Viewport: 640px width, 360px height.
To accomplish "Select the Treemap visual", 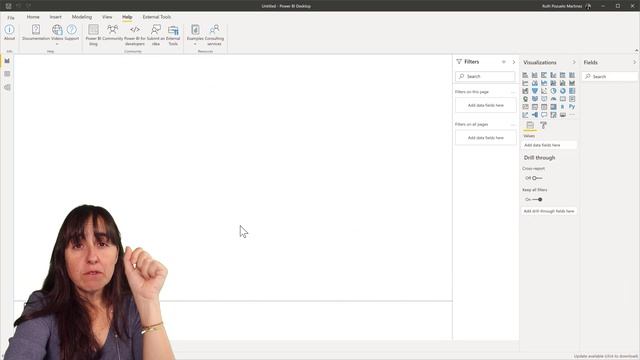I will pos(572,91).
